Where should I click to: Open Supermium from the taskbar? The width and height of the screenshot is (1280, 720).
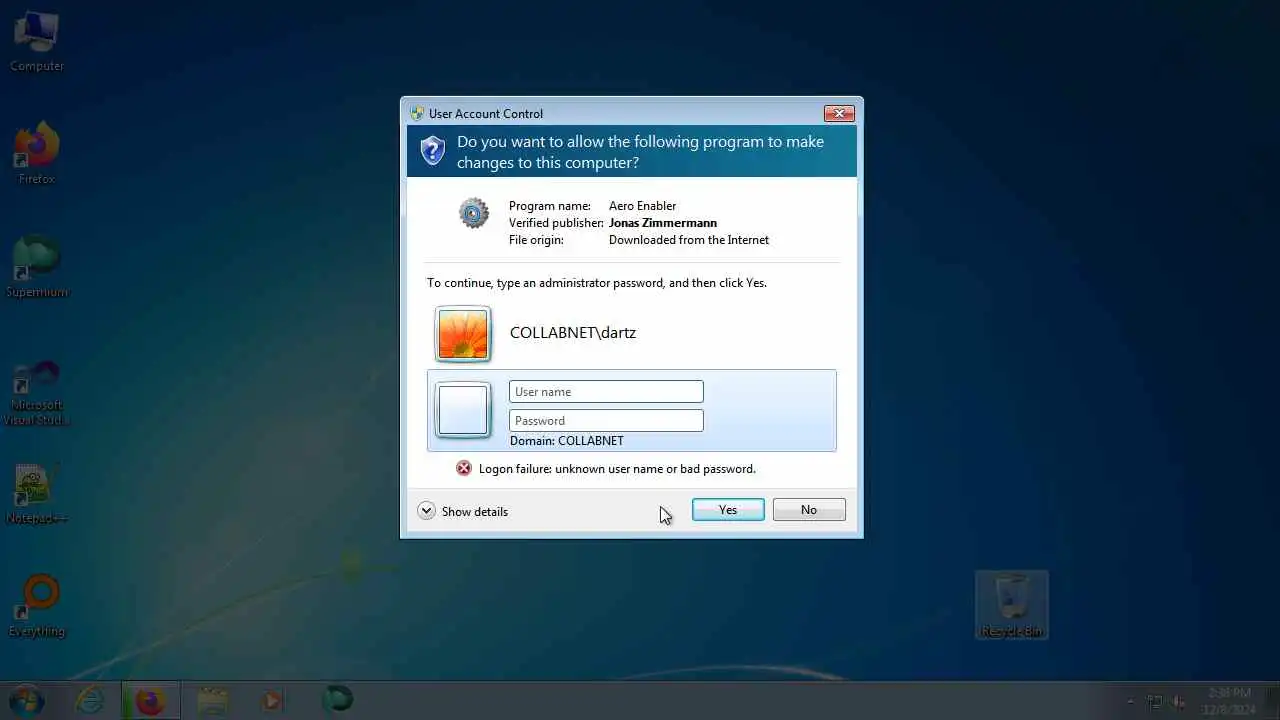pyautogui.click(x=336, y=700)
